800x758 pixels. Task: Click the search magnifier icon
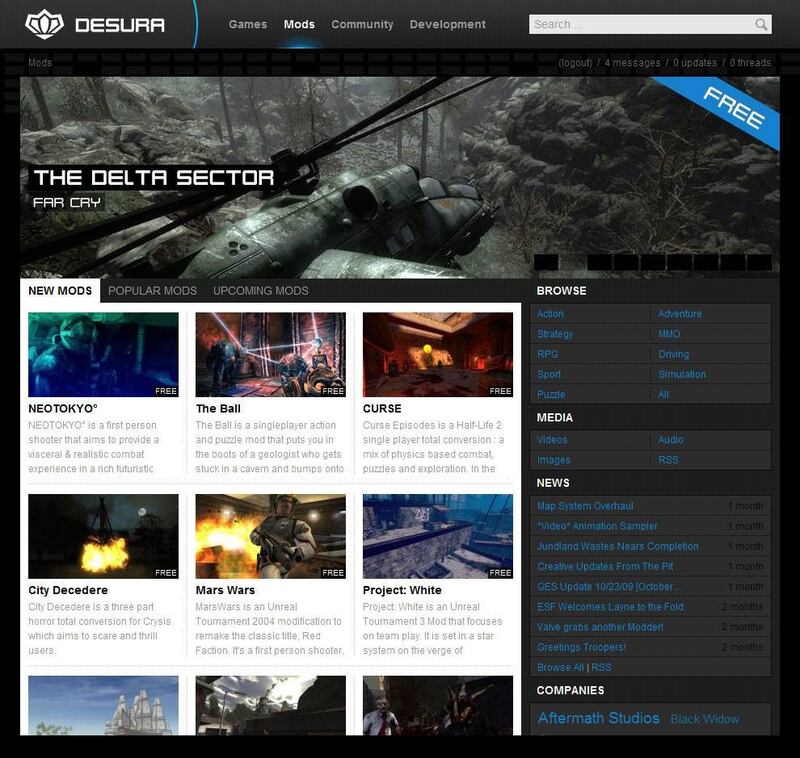(762, 25)
